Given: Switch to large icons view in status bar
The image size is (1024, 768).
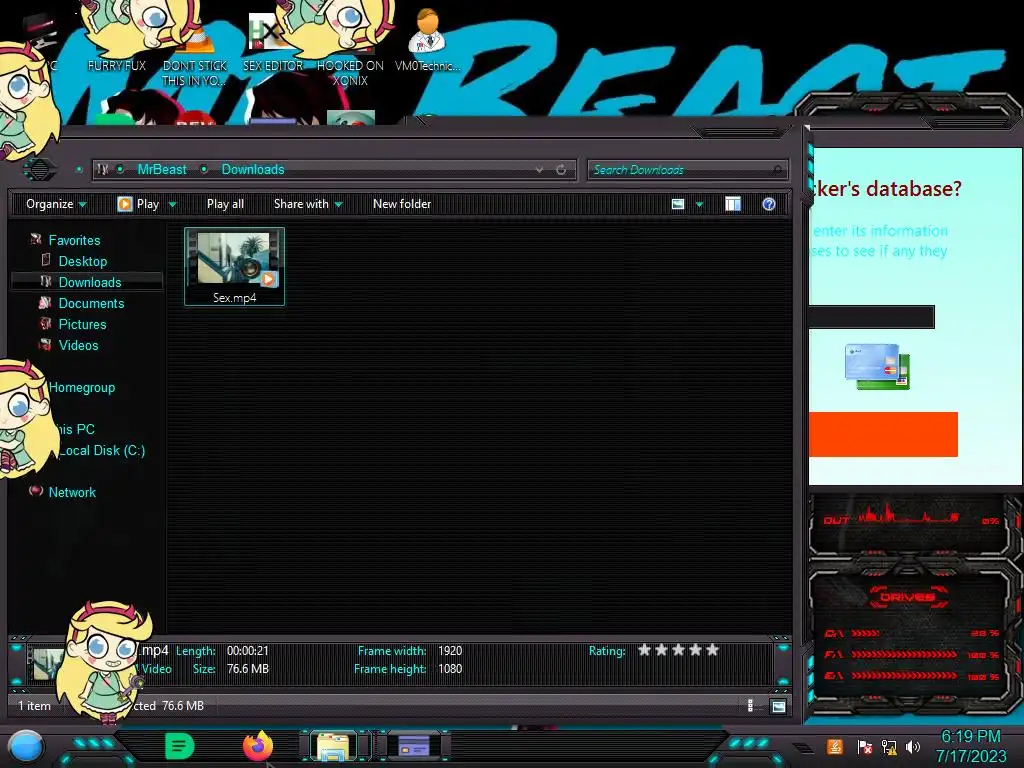Looking at the screenshot, I should click(x=778, y=706).
